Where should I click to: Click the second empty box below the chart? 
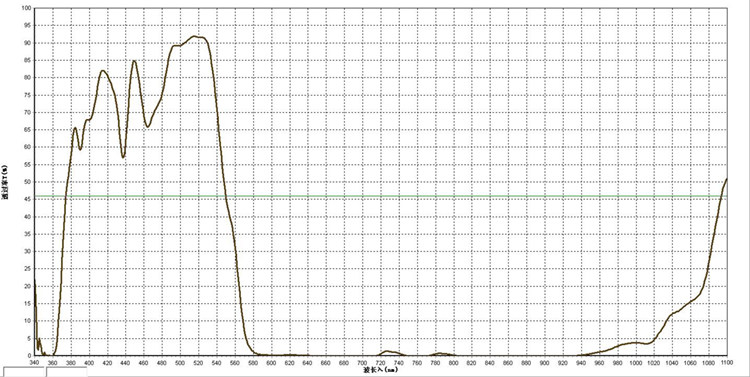(67, 372)
